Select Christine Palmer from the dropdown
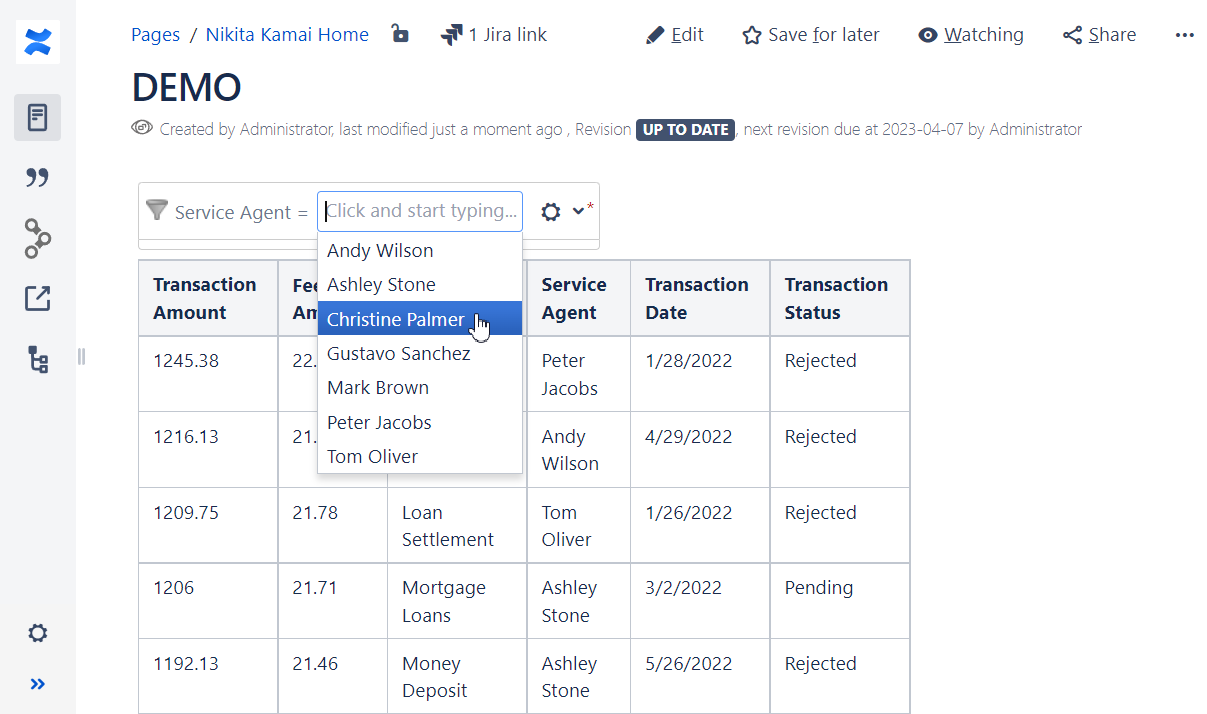The image size is (1207, 714). tap(397, 318)
